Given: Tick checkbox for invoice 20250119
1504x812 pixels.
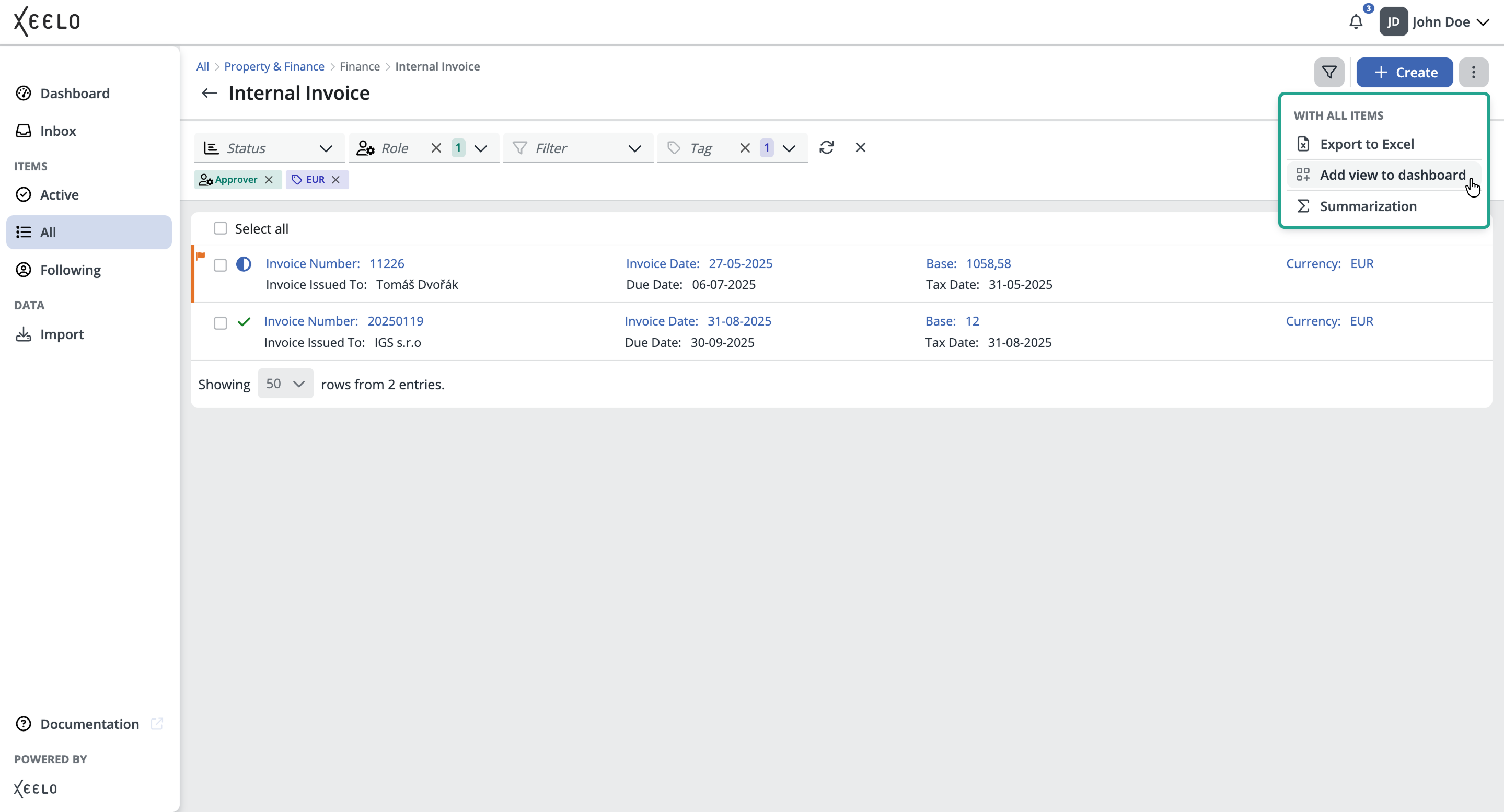Looking at the screenshot, I should point(220,323).
